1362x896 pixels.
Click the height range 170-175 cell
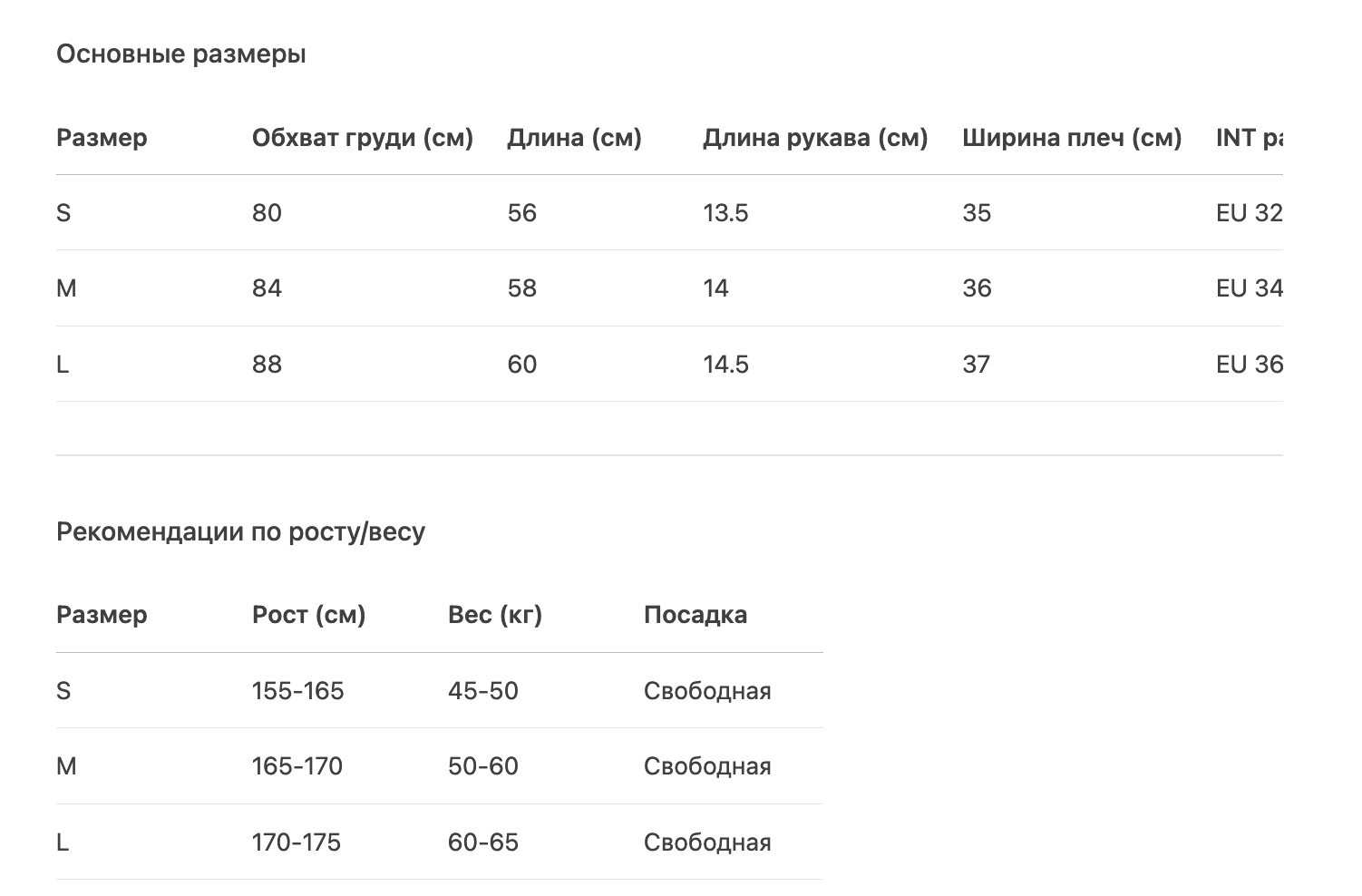click(x=297, y=842)
